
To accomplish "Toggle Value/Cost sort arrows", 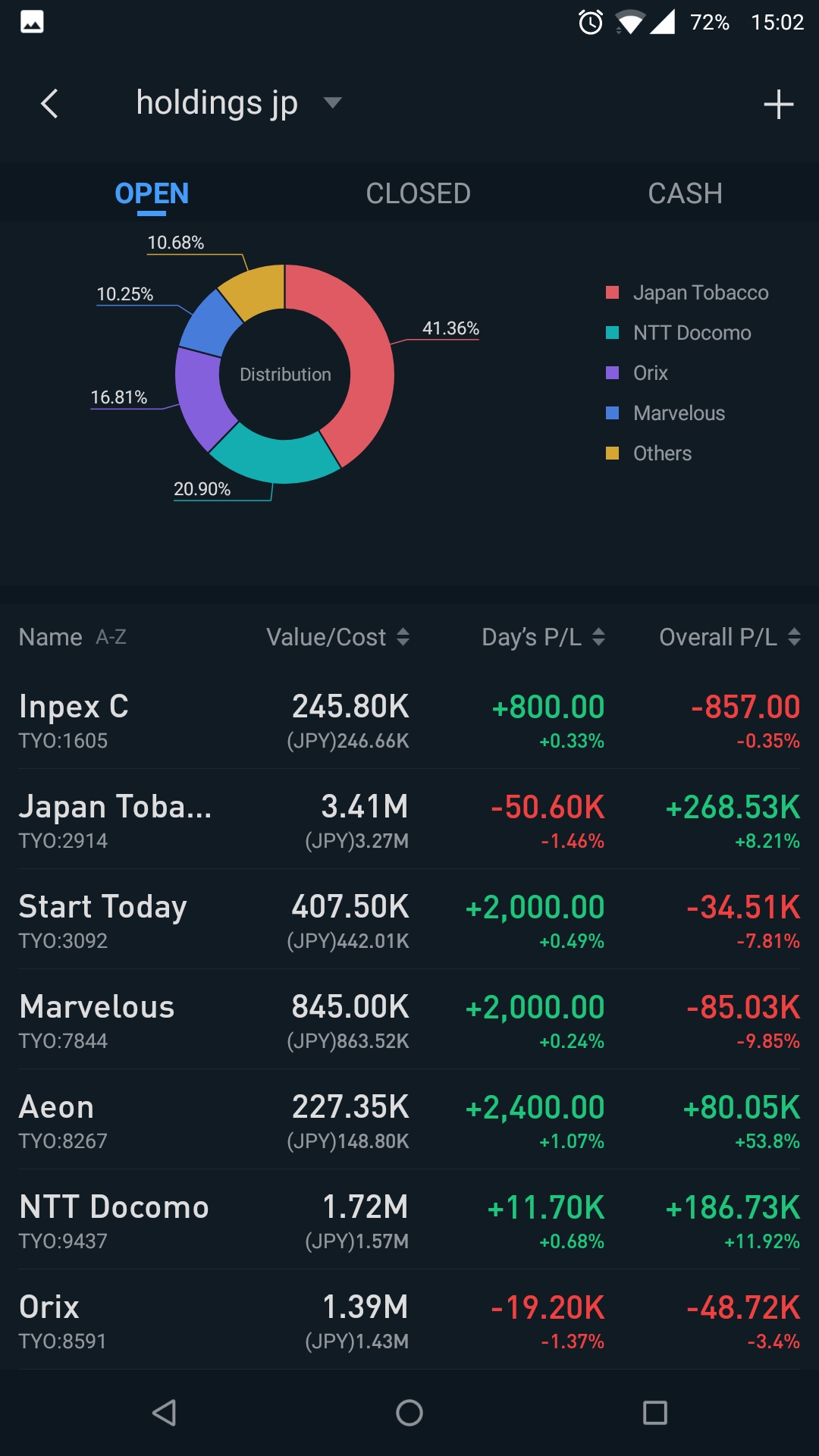I will pos(403,637).
